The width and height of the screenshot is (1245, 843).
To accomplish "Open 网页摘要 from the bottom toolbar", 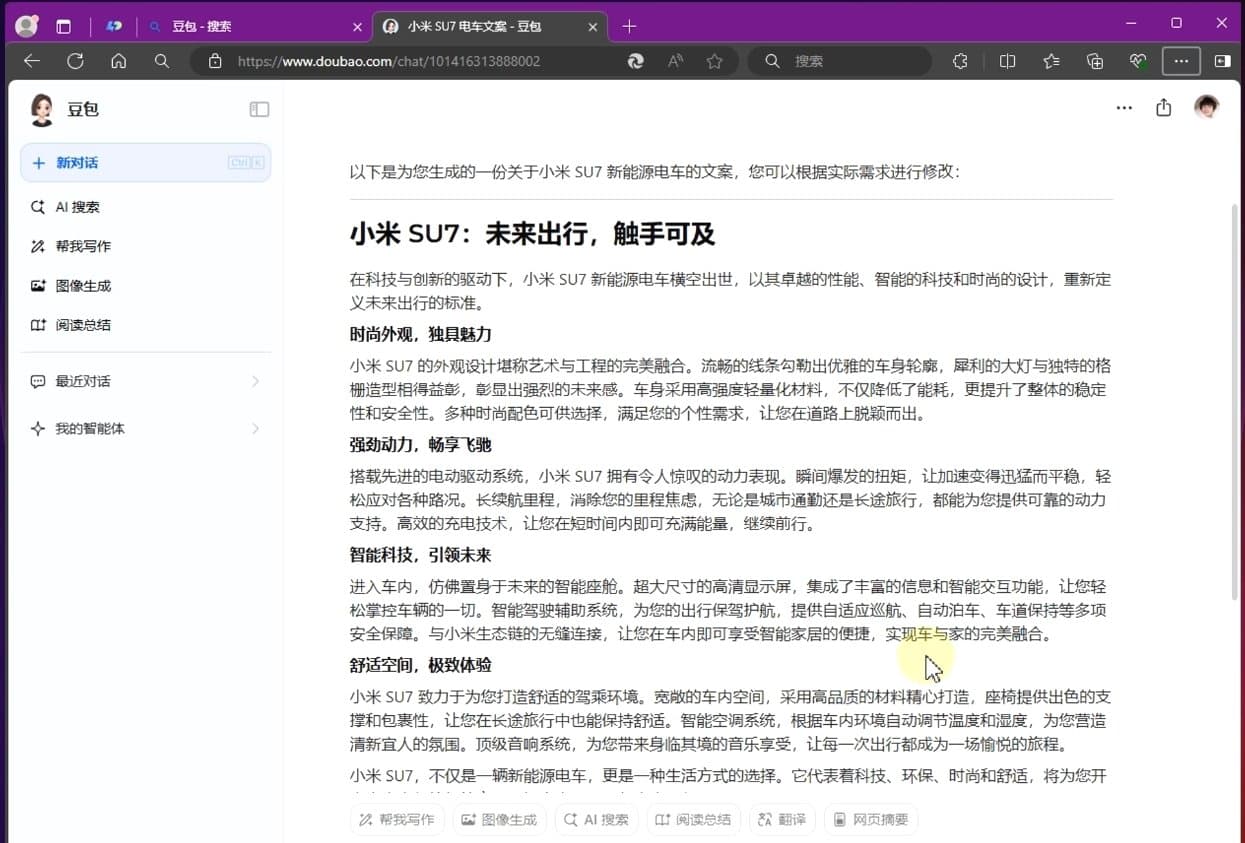I will (x=871, y=819).
